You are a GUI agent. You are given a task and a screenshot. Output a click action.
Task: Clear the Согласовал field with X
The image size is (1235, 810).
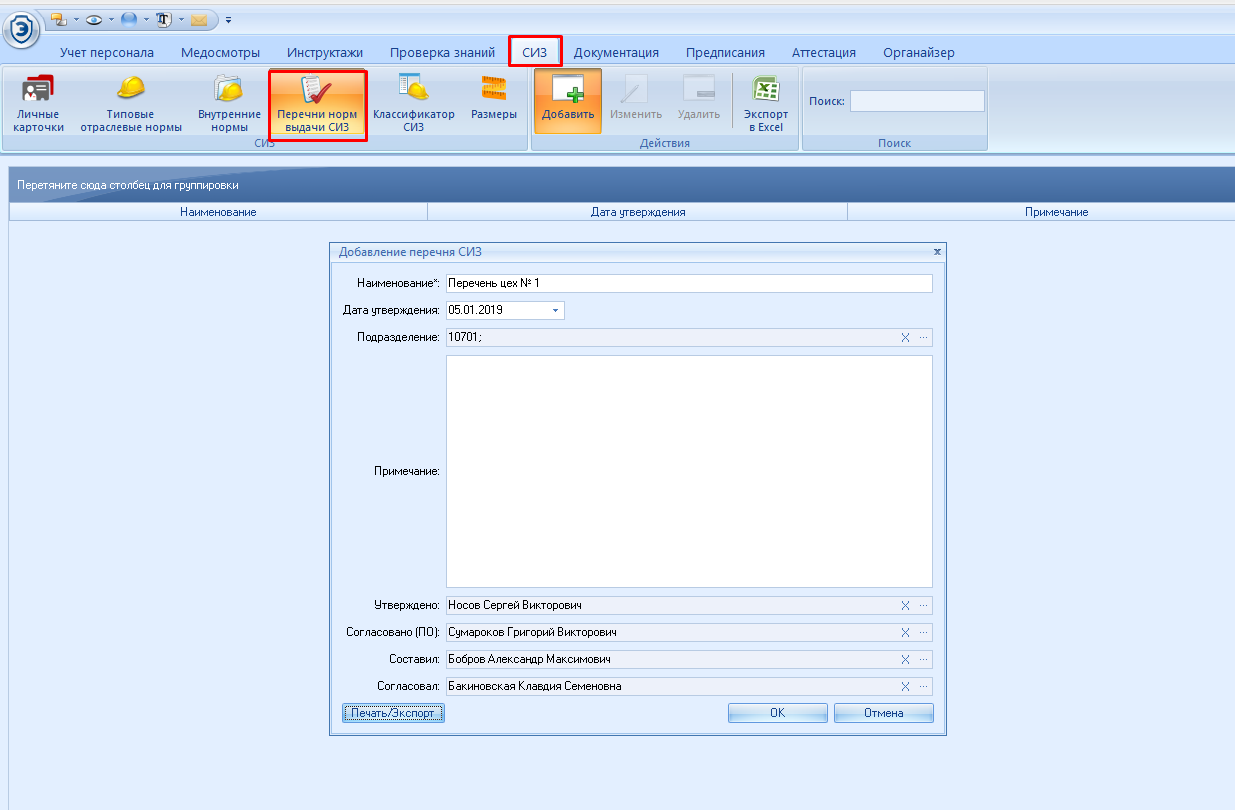pyautogui.click(x=905, y=687)
